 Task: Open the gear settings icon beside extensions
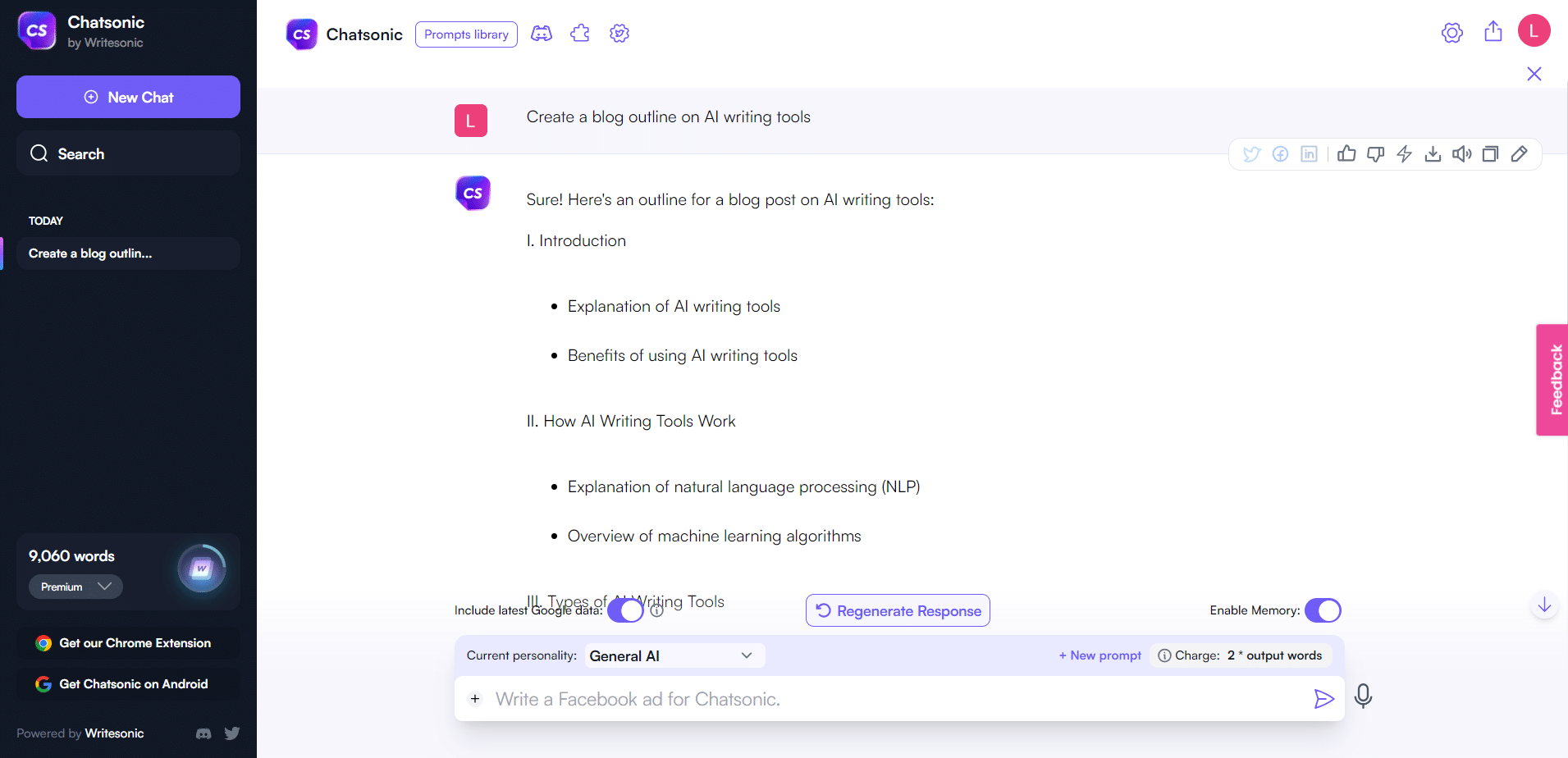(x=619, y=34)
